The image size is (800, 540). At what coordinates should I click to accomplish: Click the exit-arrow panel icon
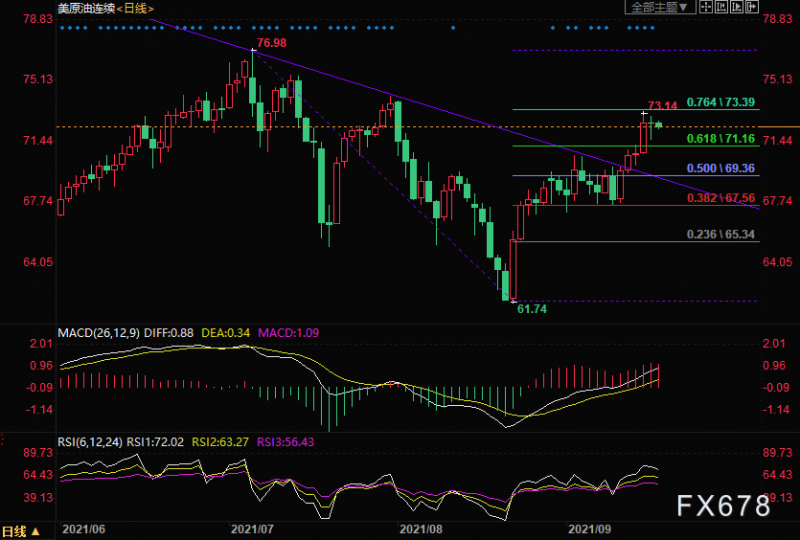[752, 7]
